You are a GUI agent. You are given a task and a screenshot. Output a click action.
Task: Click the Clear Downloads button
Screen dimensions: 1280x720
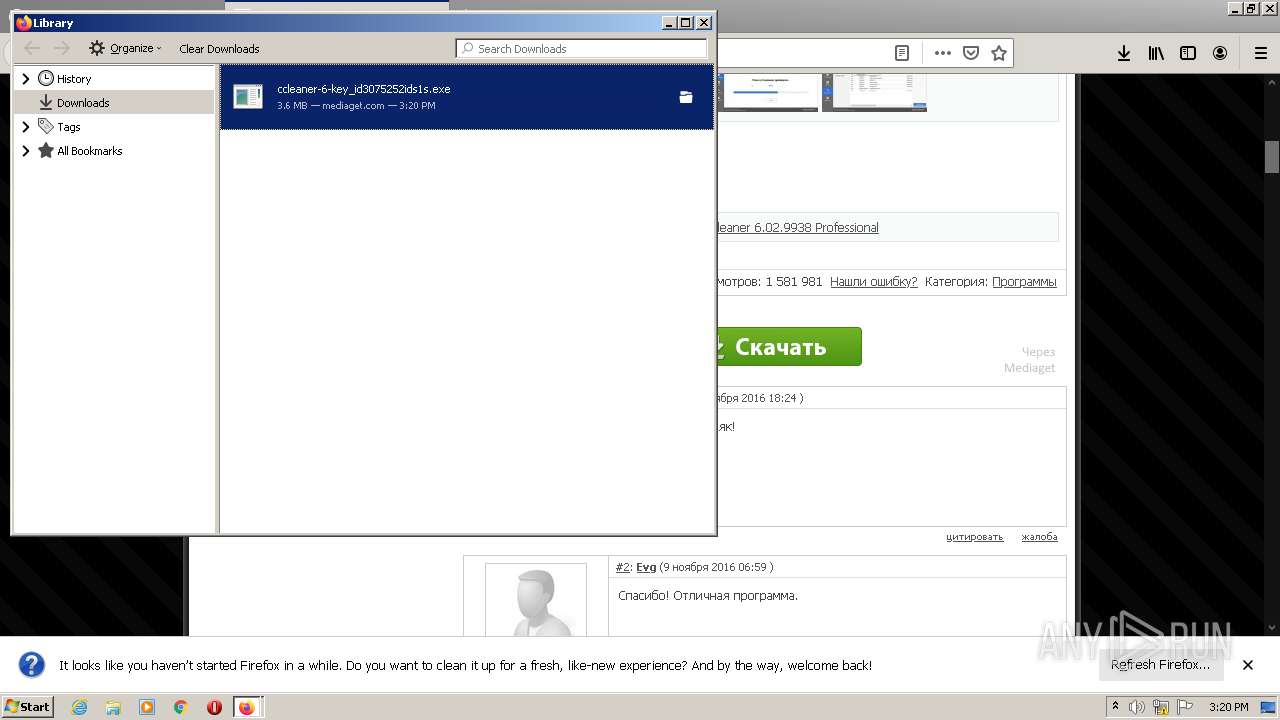pyautogui.click(x=219, y=48)
